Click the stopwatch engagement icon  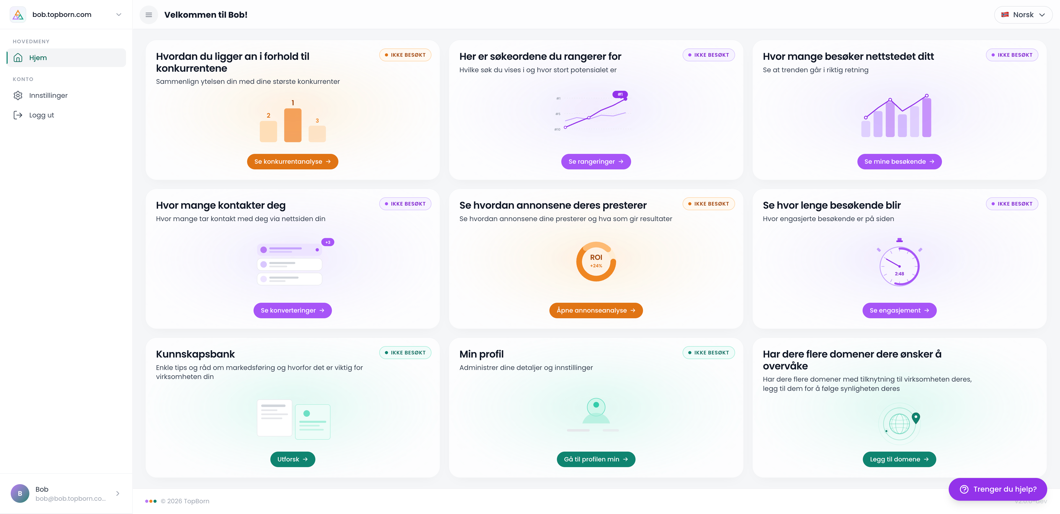pos(899,262)
